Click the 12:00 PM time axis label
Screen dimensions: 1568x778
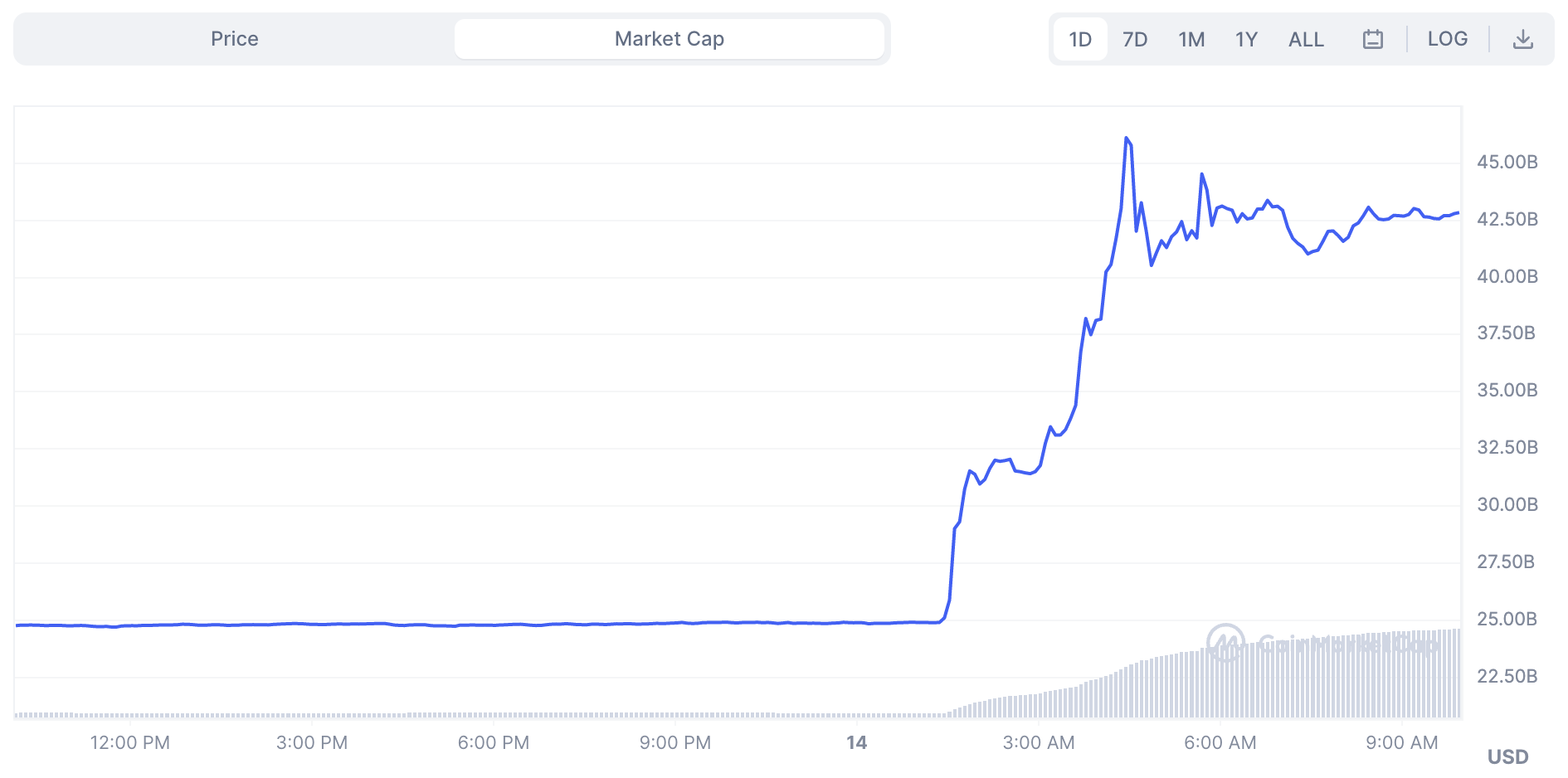130,742
